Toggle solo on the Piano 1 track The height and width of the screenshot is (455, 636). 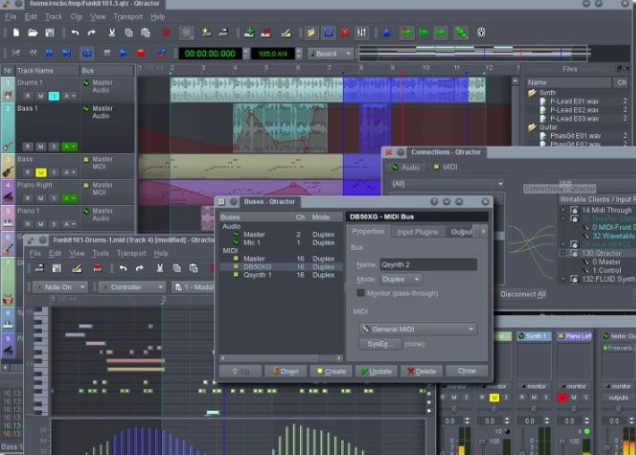54,224
